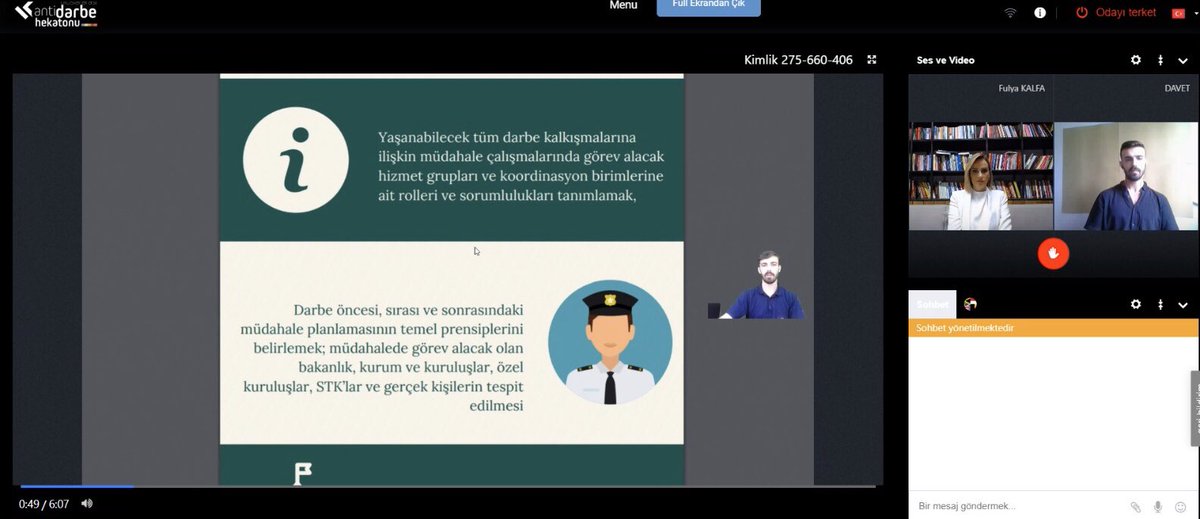Click the Sohbet yönetilmektedir notice bar
The width and height of the screenshot is (1200, 519).
click(1053, 328)
